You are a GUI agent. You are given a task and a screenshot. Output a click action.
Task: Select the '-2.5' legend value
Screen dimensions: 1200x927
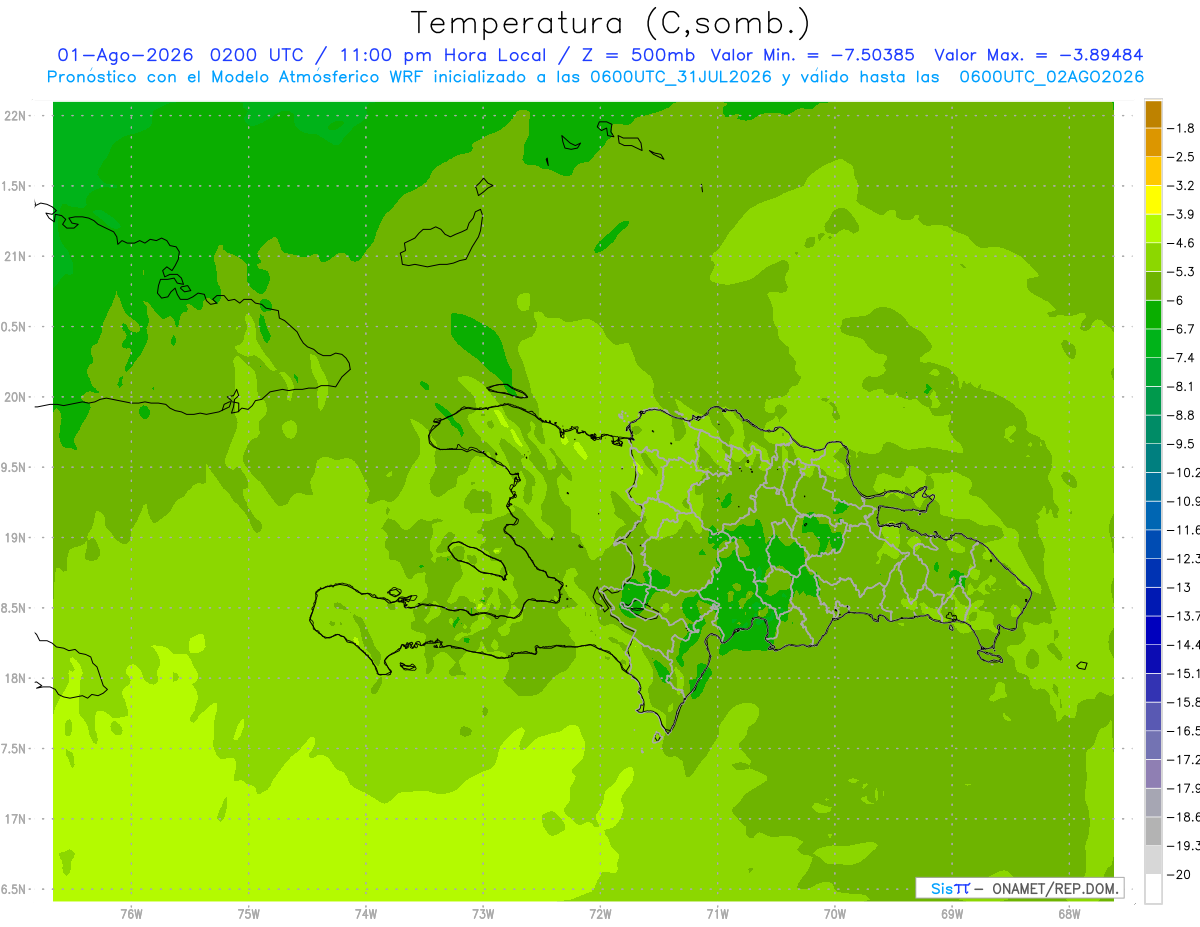click(1182, 157)
